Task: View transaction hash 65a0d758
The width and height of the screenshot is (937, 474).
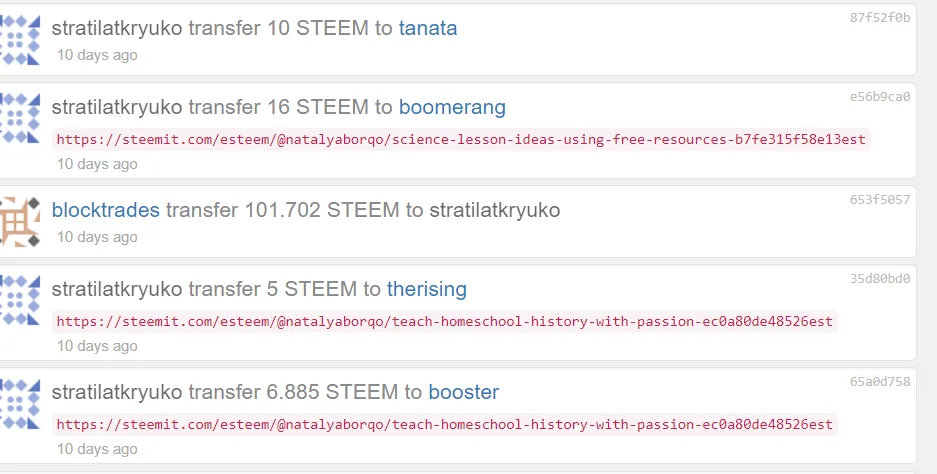Action: (880, 381)
